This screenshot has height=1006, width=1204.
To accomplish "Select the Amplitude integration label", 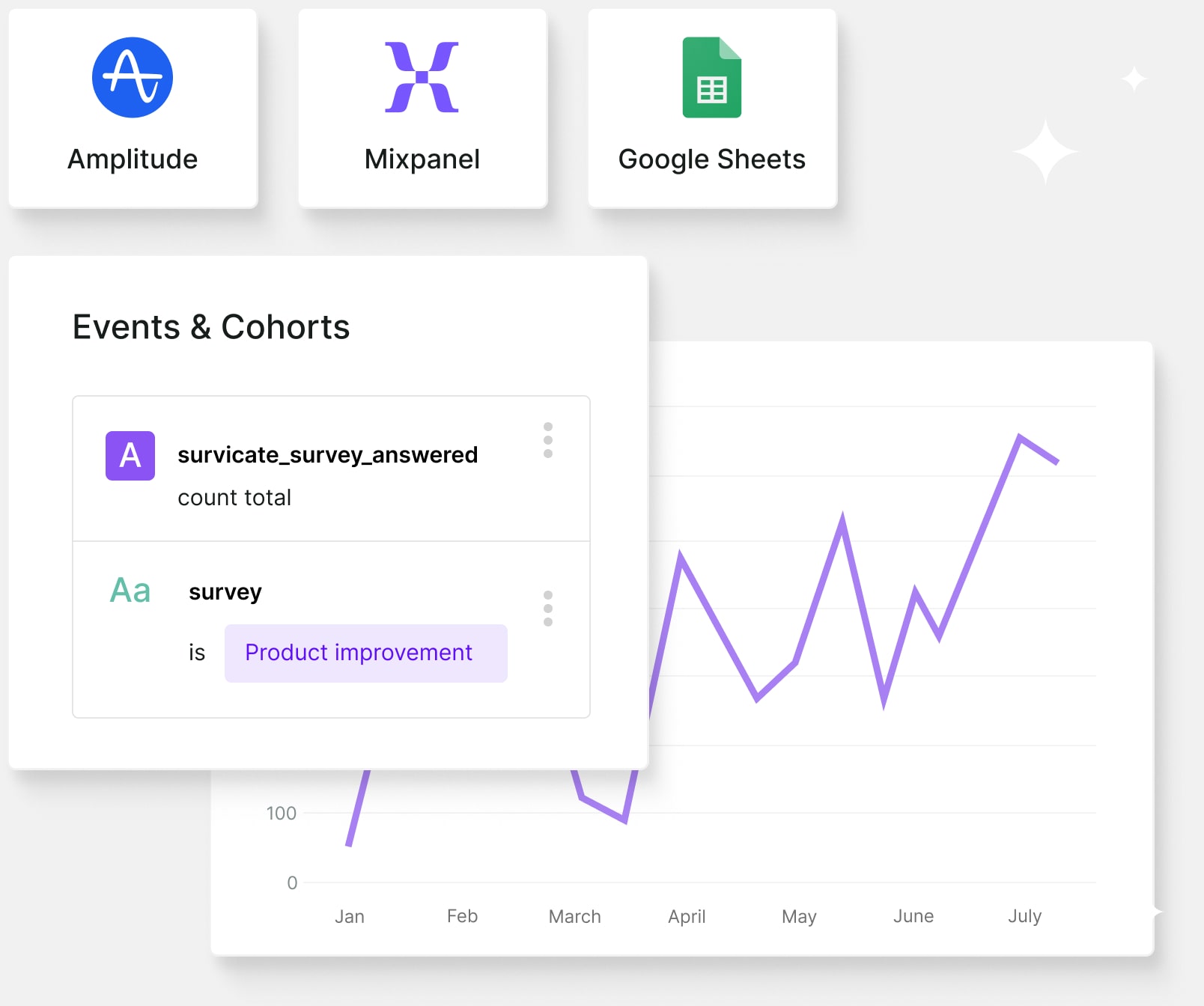I will pos(133,159).
